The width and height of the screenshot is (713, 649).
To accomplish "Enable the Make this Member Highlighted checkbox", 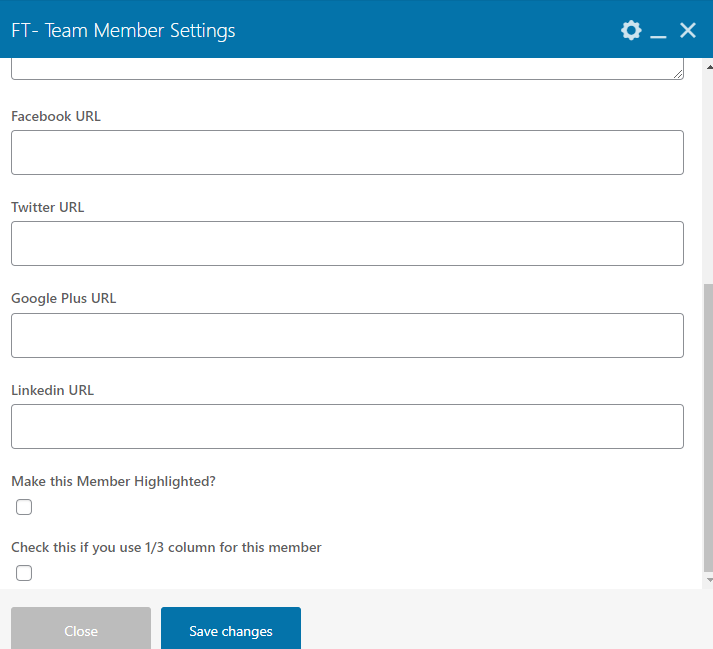I will pos(24,507).
